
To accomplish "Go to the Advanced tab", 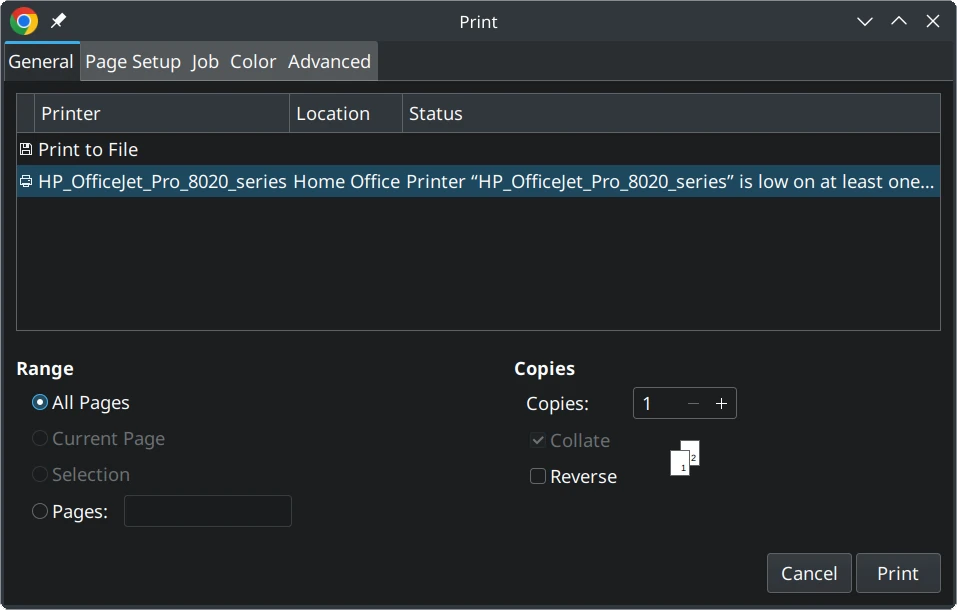I will 329,61.
